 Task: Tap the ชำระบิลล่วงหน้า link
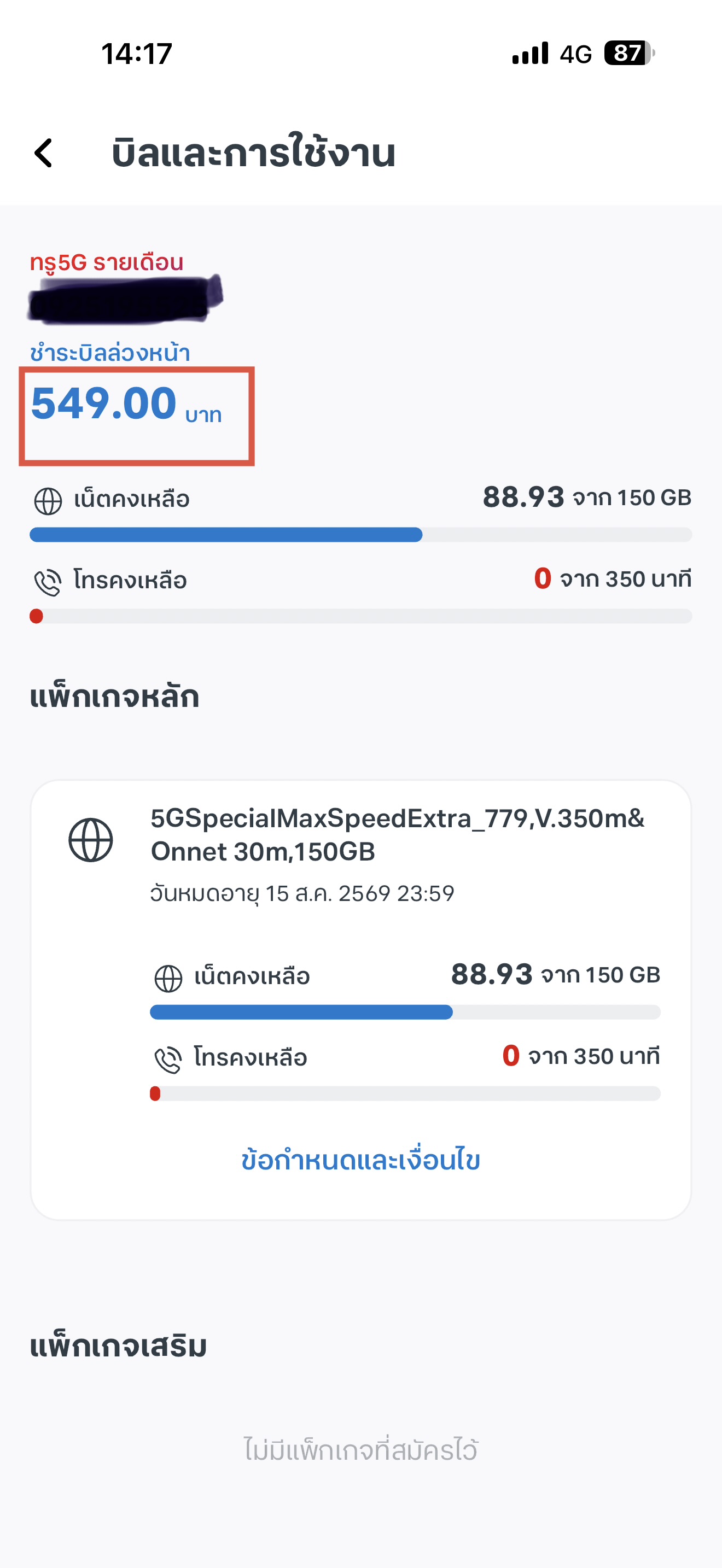click(x=110, y=353)
